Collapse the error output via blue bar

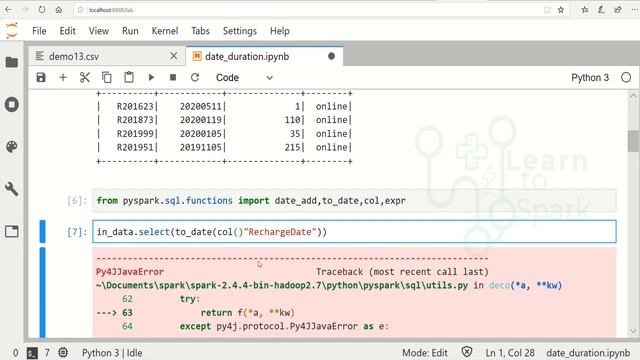pyautogui.click(x=42, y=292)
